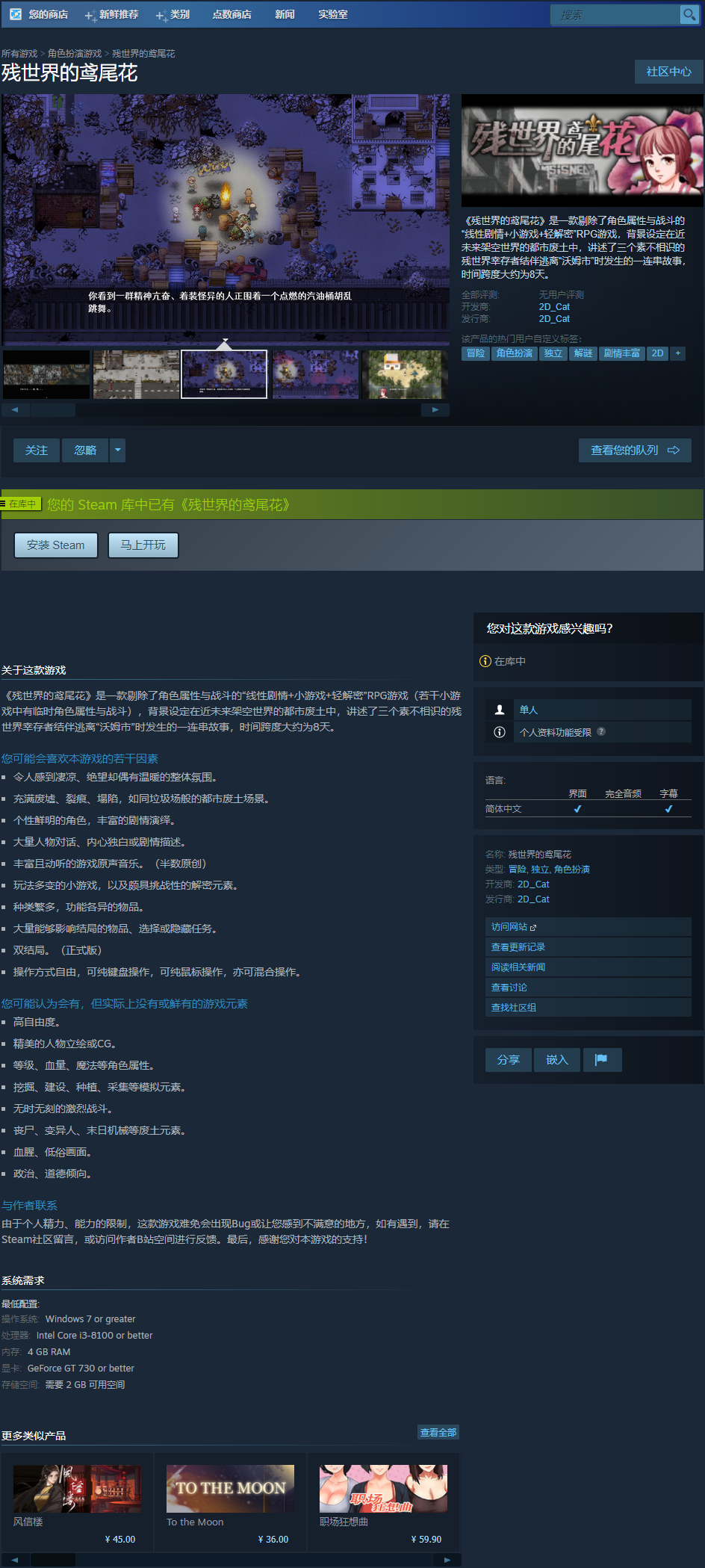Click 访问网站 link
The width and height of the screenshot is (705, 1568).
pyautogui.click(x=588, y=927)
